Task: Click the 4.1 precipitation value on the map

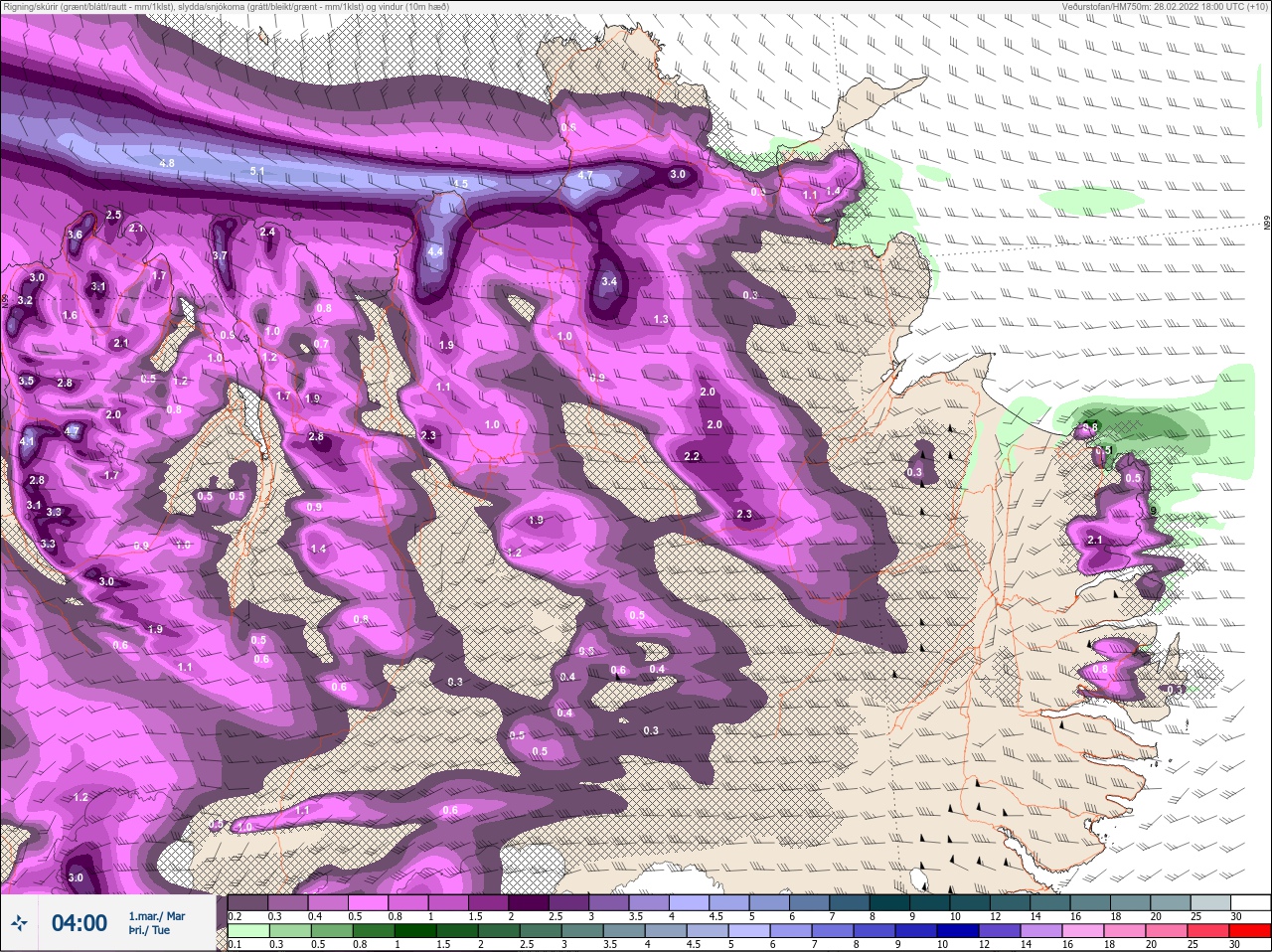Action: 27,441
